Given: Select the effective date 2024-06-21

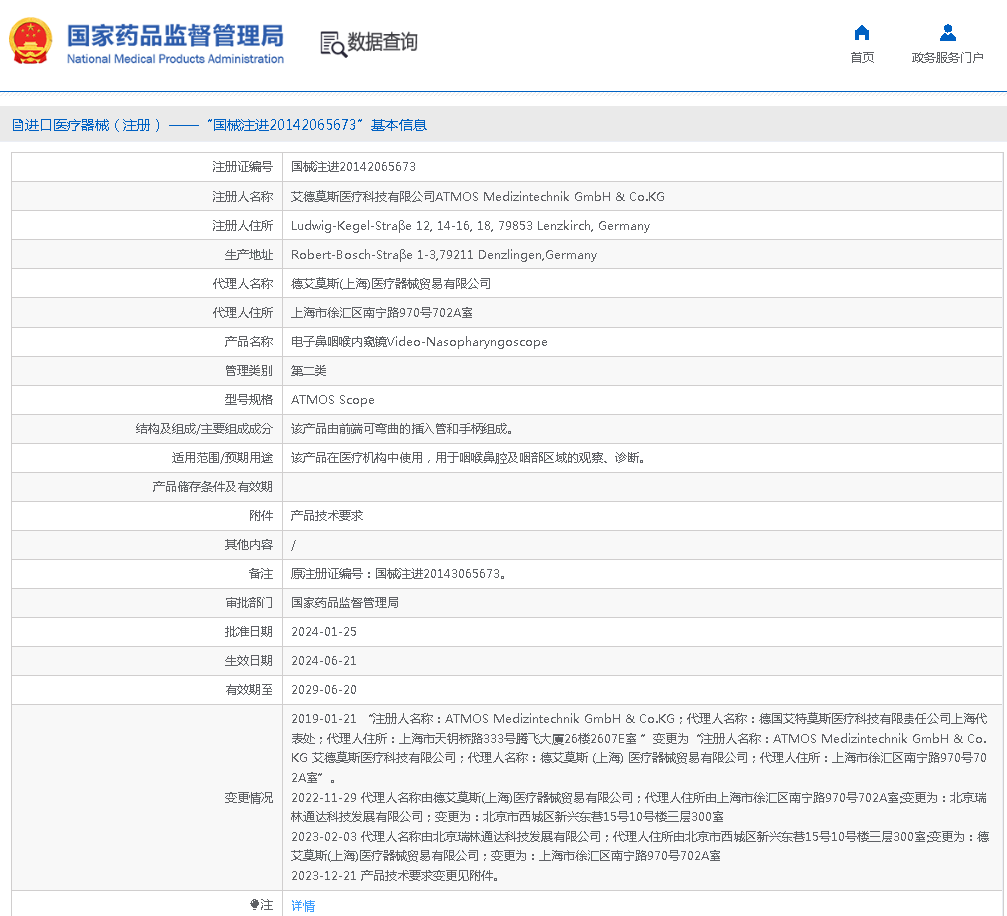Looking at the screenshot, I should (324, 660).
